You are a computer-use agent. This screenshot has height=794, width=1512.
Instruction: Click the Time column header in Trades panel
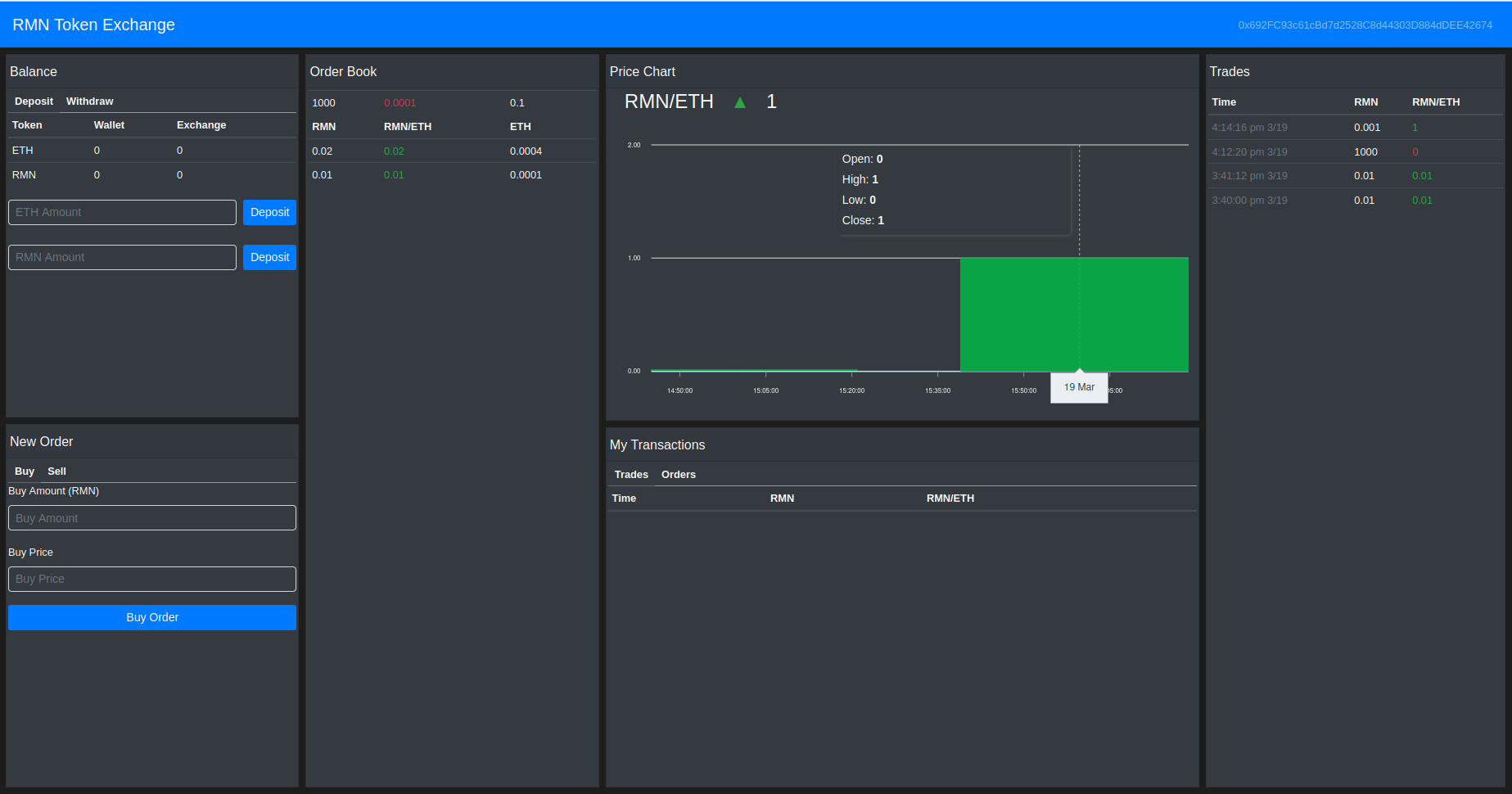click(1224, 102)
